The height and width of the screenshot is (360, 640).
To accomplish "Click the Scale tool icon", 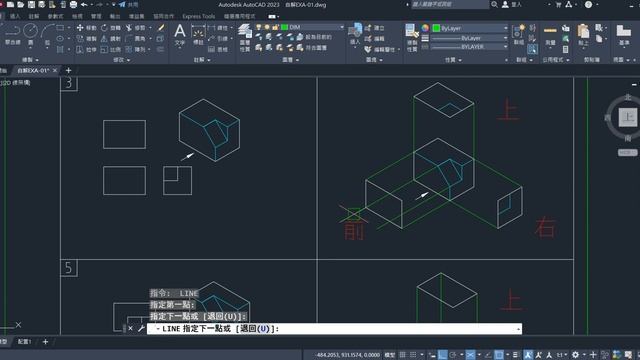I will click(104, 49).
